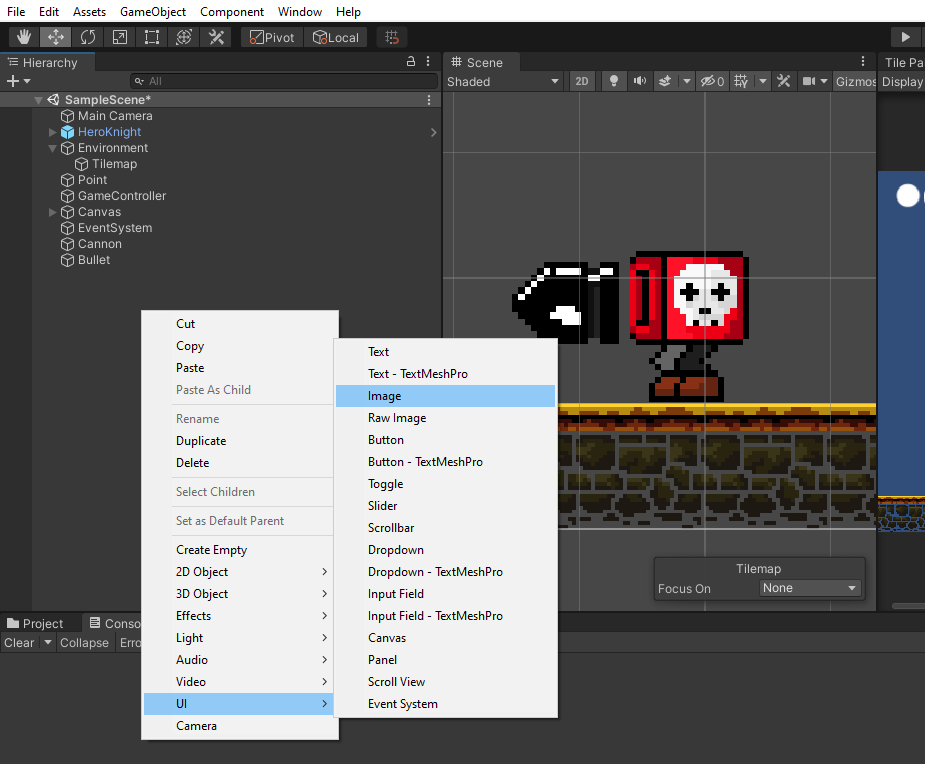The image size is (925, 764).
Task: Toggle Local handle rotation mode
Action: [x=335, y=36]
